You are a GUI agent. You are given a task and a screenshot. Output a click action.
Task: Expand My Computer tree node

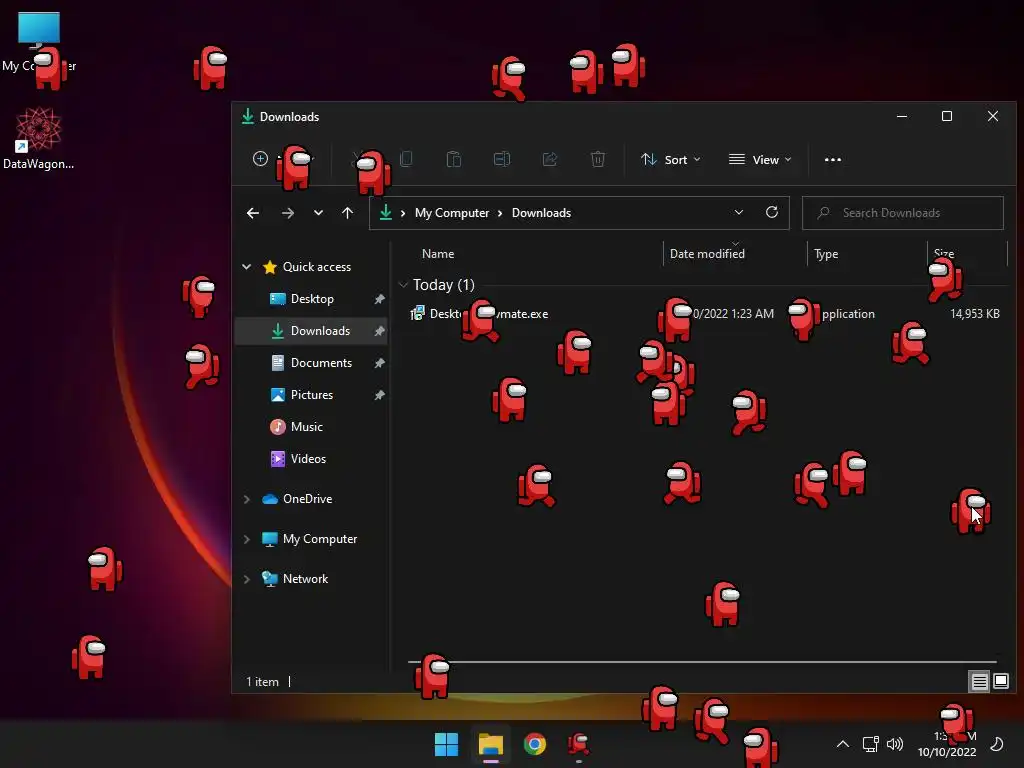tap(247, 539)
